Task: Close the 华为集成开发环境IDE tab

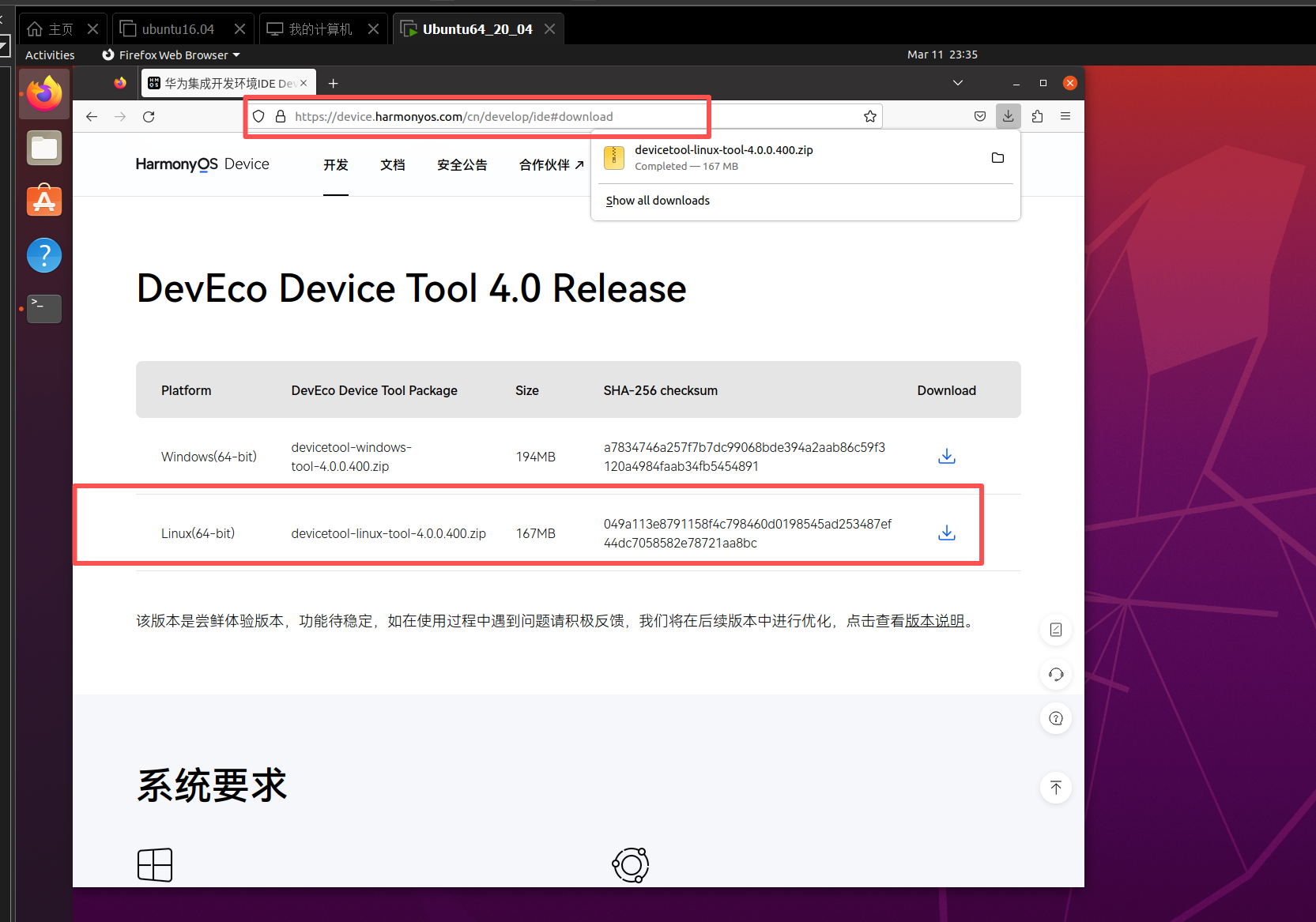Action: click(304, 83)
